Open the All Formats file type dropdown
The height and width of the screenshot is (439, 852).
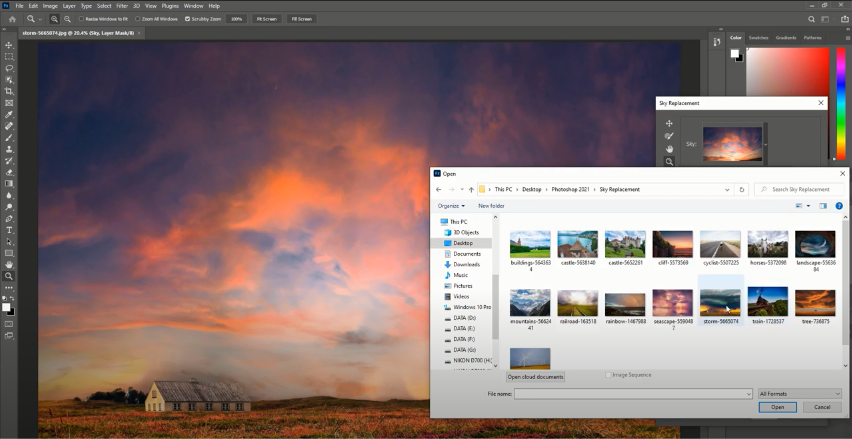click(x=799, y=394)
